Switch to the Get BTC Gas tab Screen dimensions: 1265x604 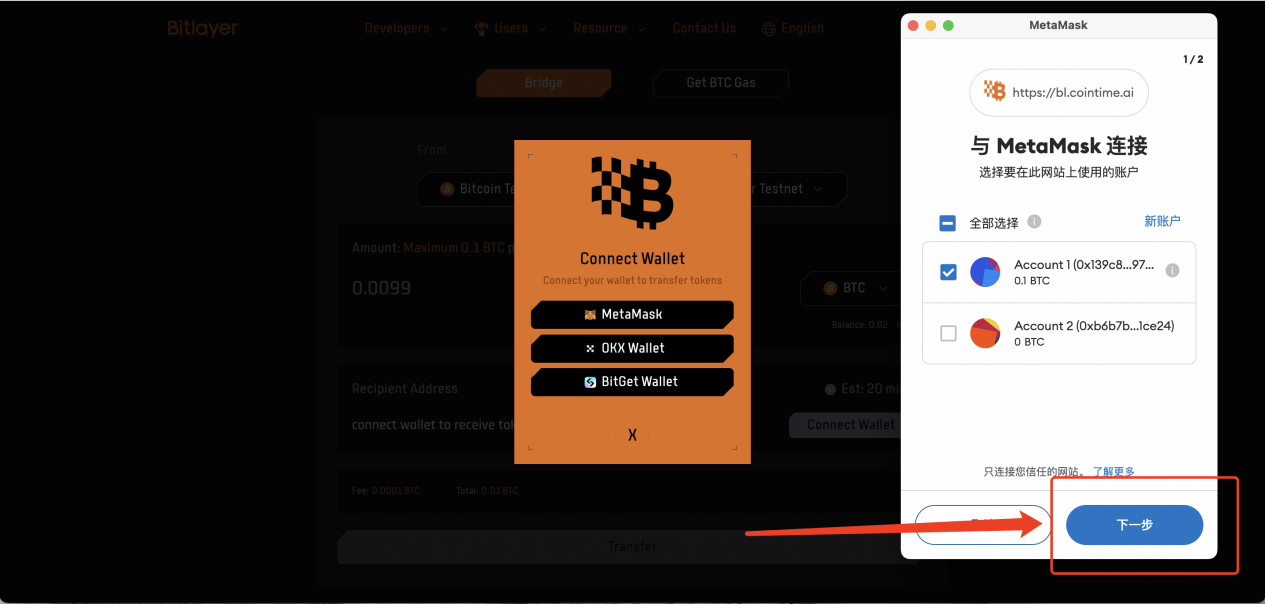(721, 83)
